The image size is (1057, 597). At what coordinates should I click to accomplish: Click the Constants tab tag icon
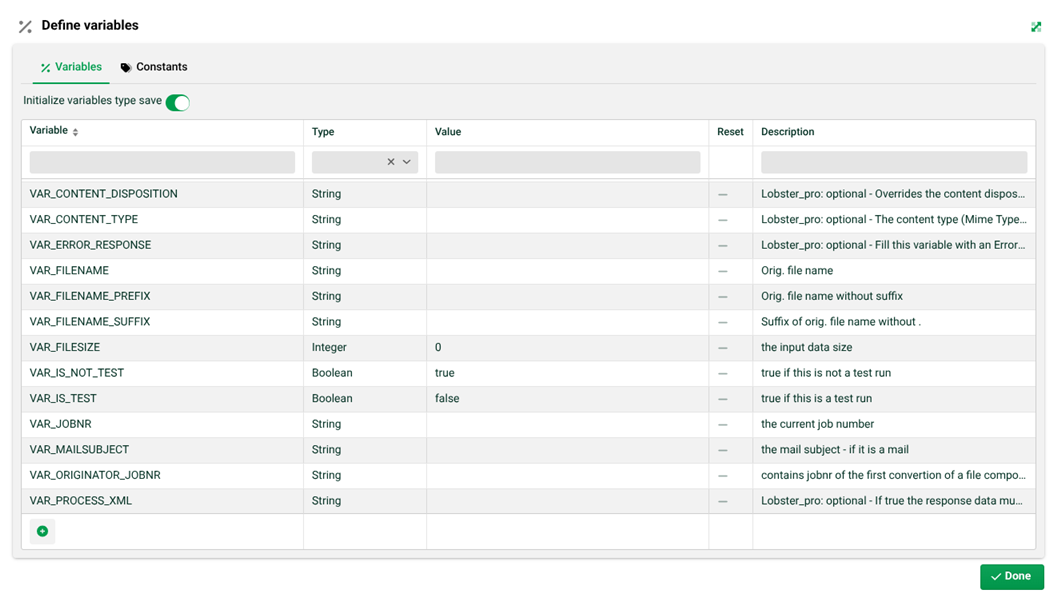coord(125,67)
